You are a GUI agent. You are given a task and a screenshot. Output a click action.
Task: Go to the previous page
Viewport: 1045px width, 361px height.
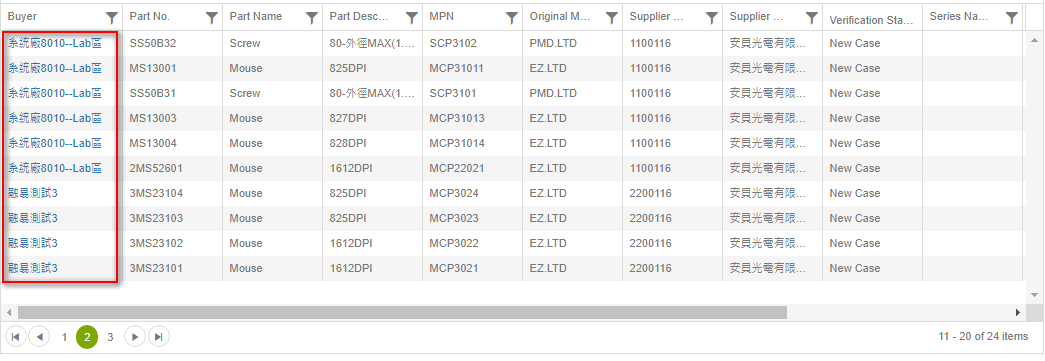point(39,337)
